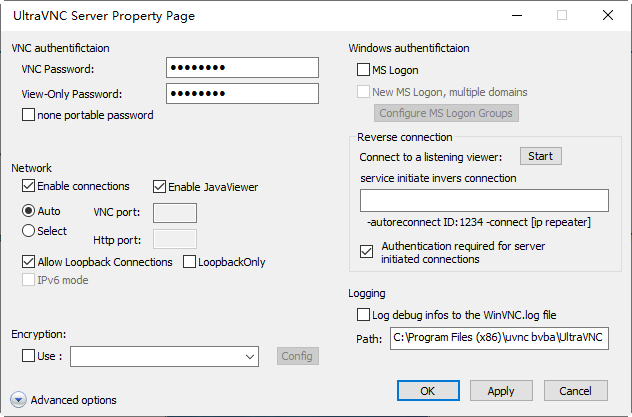The width and height of the screenshot is (632, 417).
Task: Open the Encryption plugin dropdown
Action: pos(250,356)
